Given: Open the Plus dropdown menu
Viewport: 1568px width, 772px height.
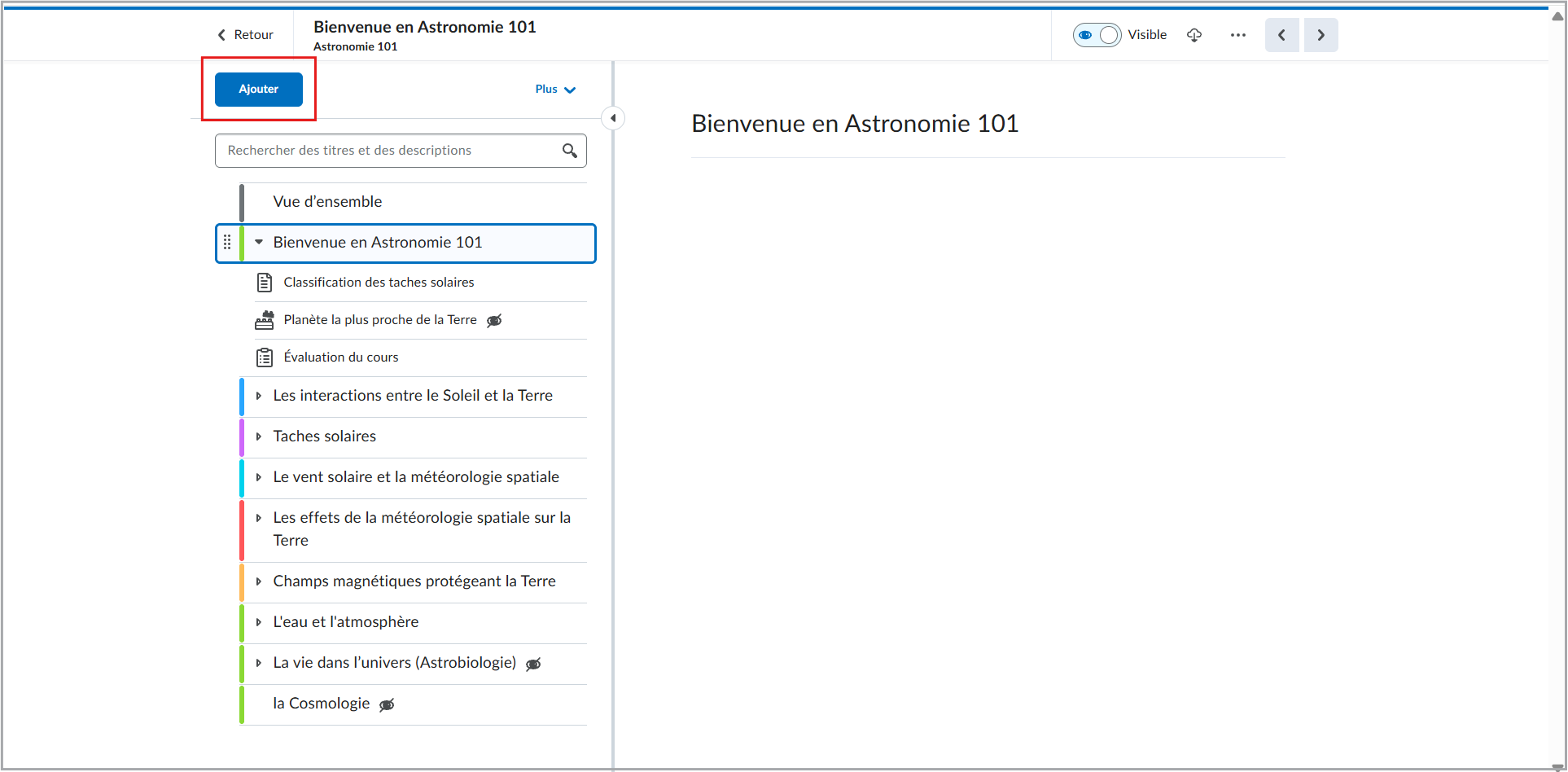Looking at the screenshot, I should (555, 90).
